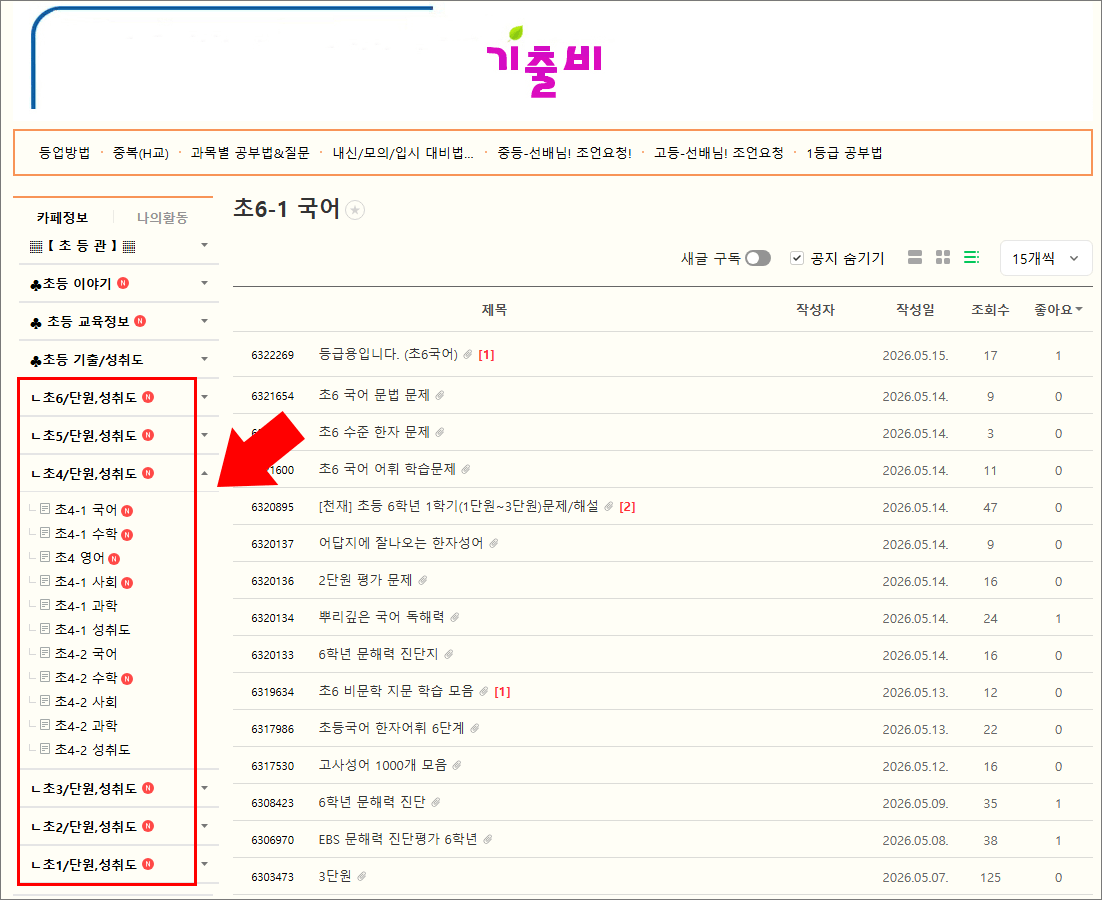
Task: Open 중등-선배님! 조언요청! menu item
Action: pyautogui.click(x=564, y=153)
